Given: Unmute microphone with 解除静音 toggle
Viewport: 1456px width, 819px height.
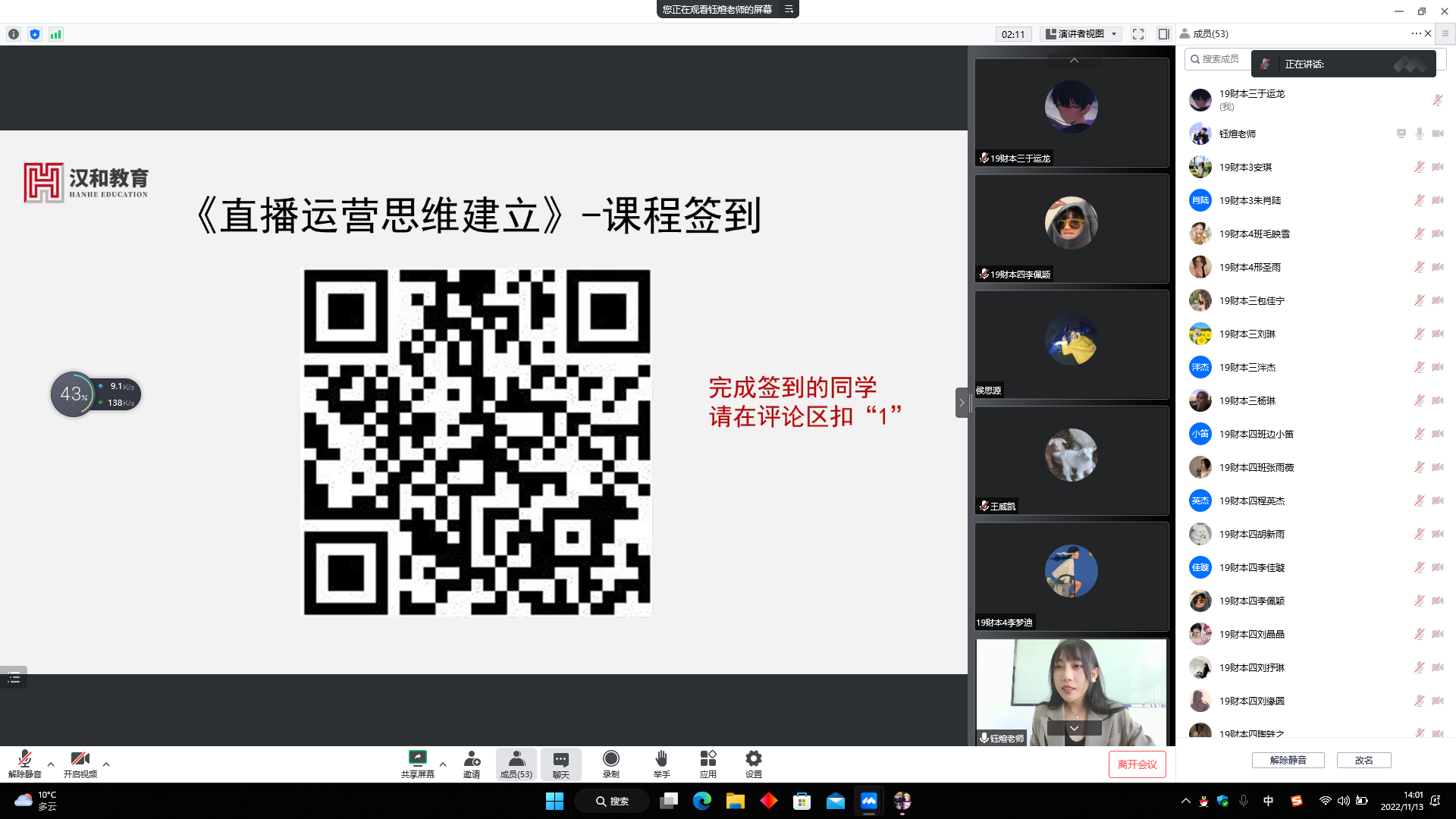Looking at the screenshot, I should 24,759.
